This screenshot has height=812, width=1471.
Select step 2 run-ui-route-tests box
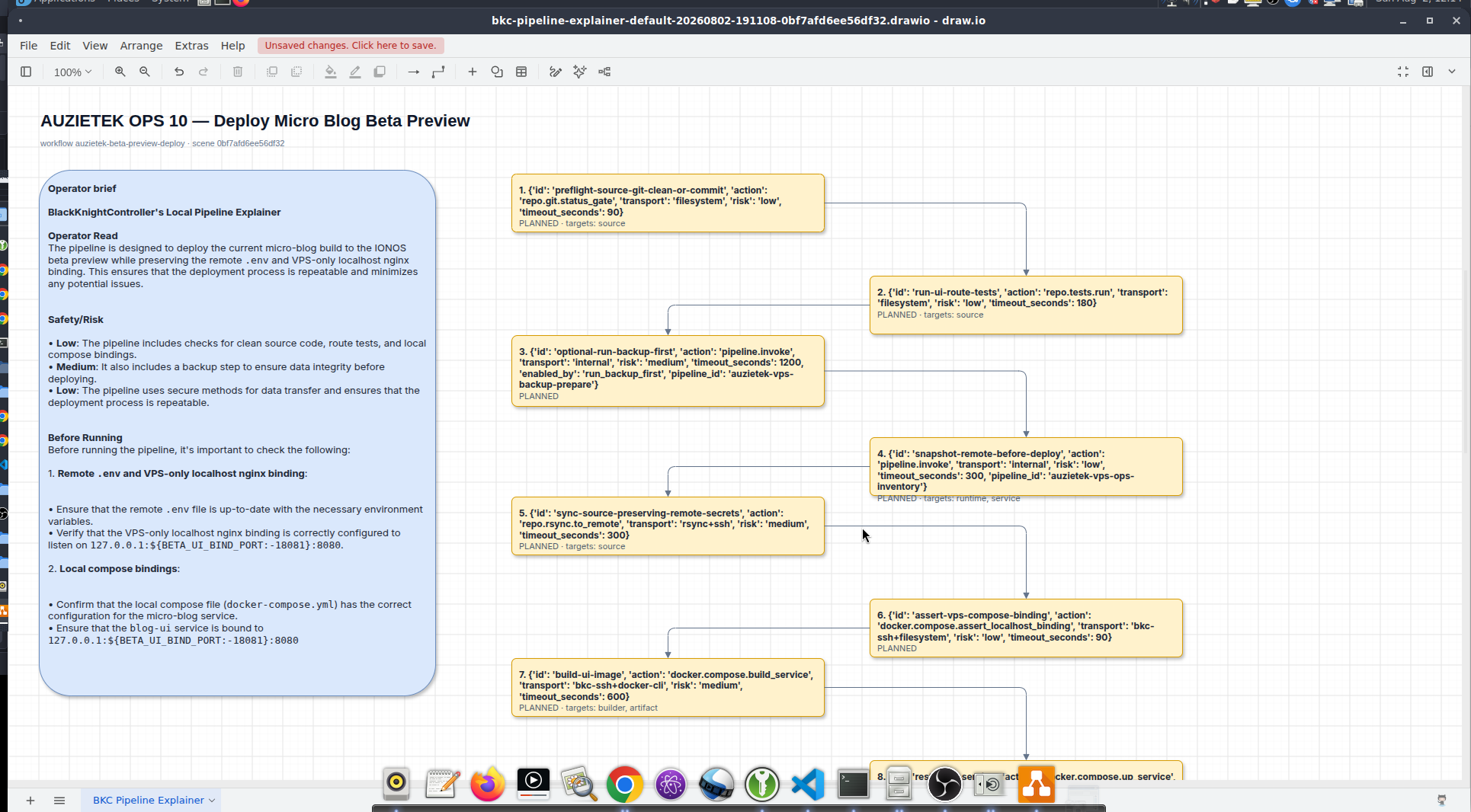1026,305
